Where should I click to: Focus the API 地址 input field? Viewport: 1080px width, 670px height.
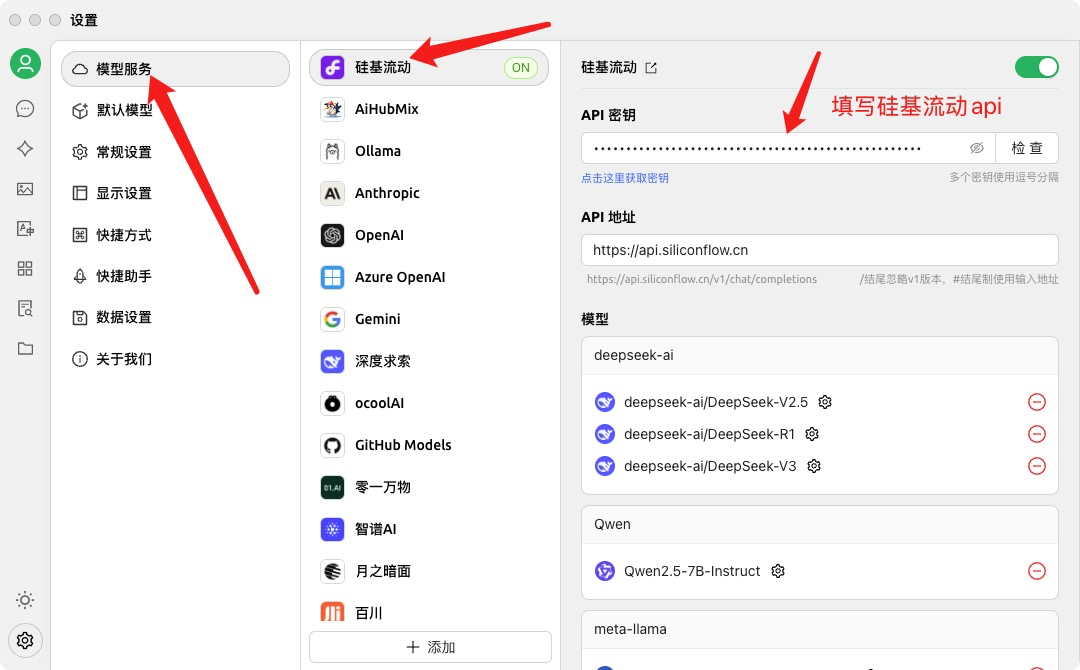pos(820,250)
